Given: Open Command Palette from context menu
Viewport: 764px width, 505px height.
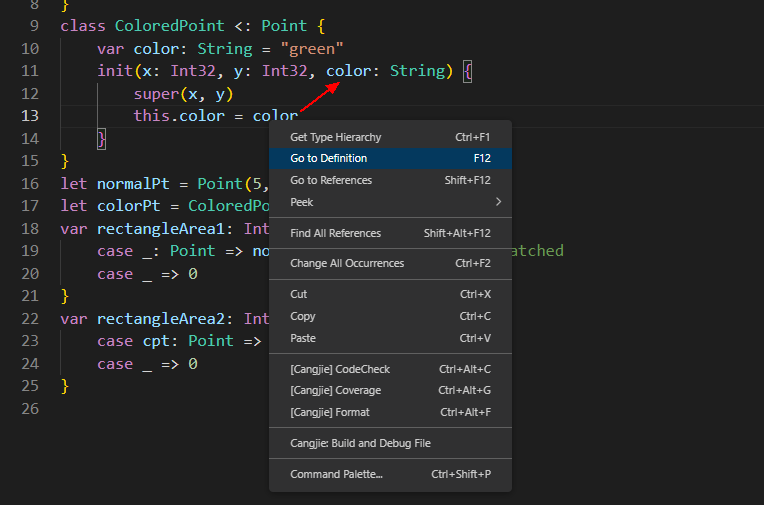Looking at the screenshot, I should click(336, 474).
